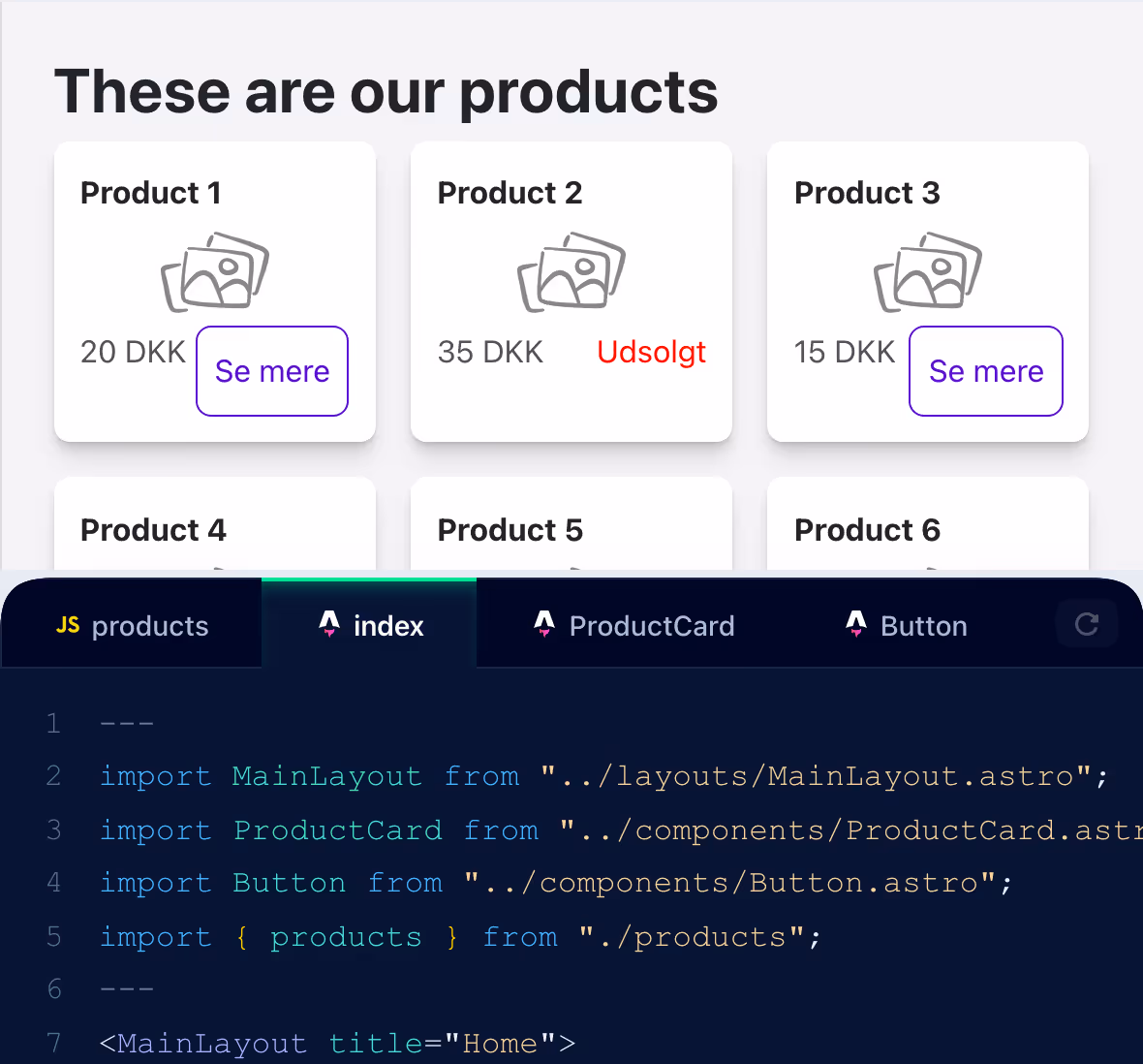Screen dimensions: 1143x1064
Task: Click the Product 4 card title
Action: pos(153,530)
